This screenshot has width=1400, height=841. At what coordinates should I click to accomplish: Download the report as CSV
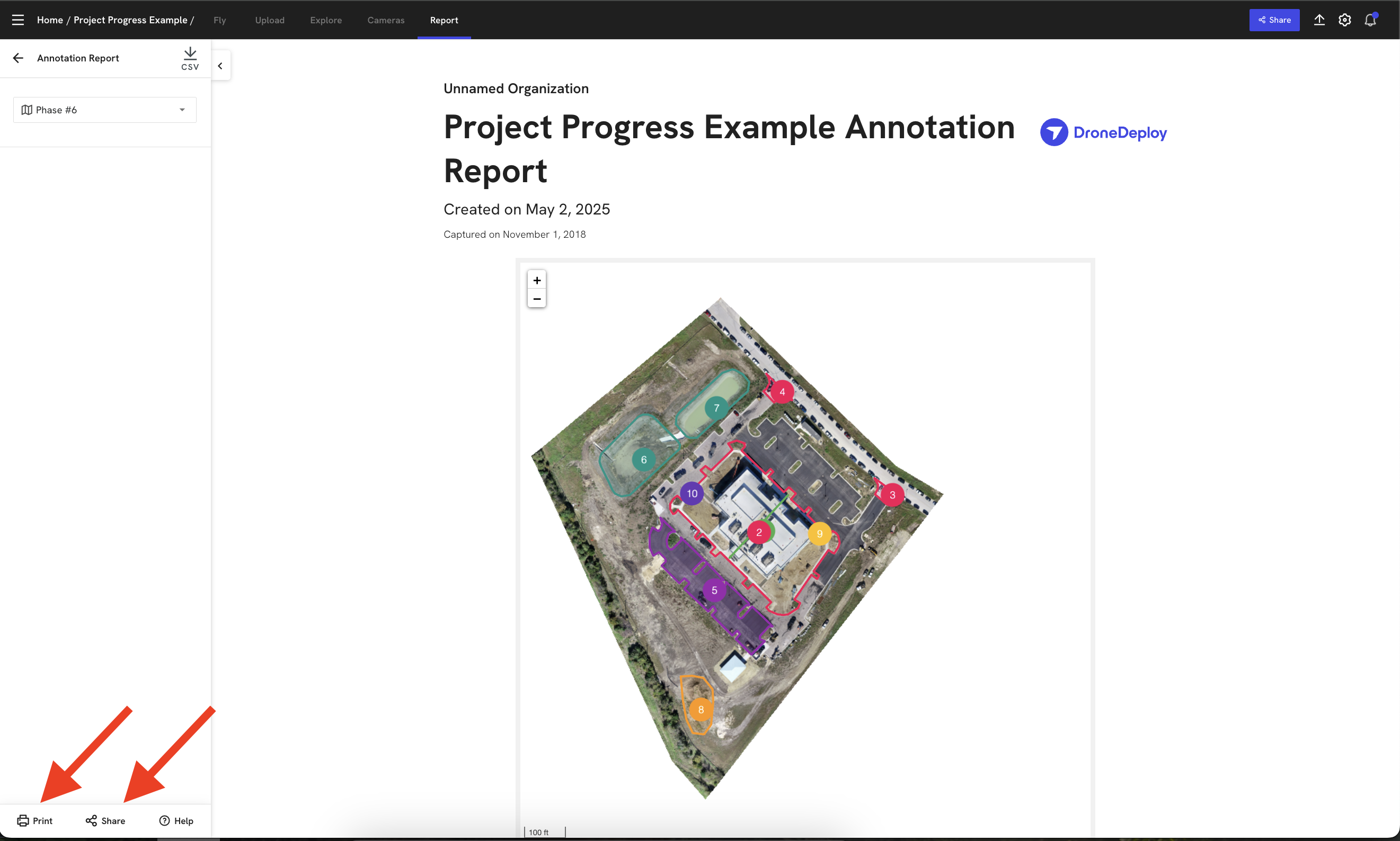click(190, 58)
